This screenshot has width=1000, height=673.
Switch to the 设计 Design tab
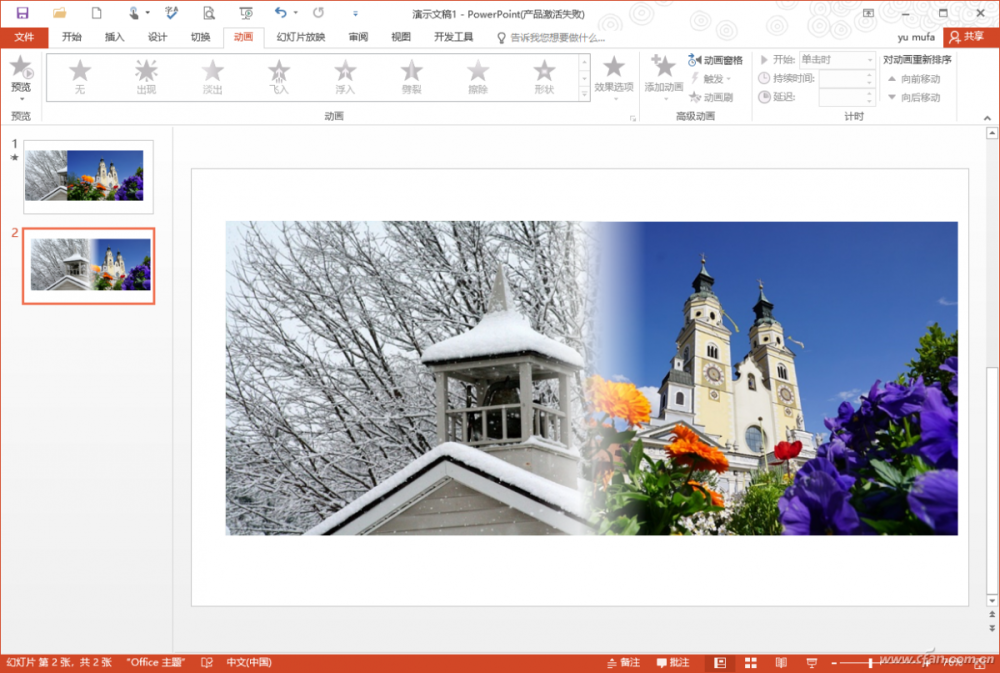tap(157, 37)
